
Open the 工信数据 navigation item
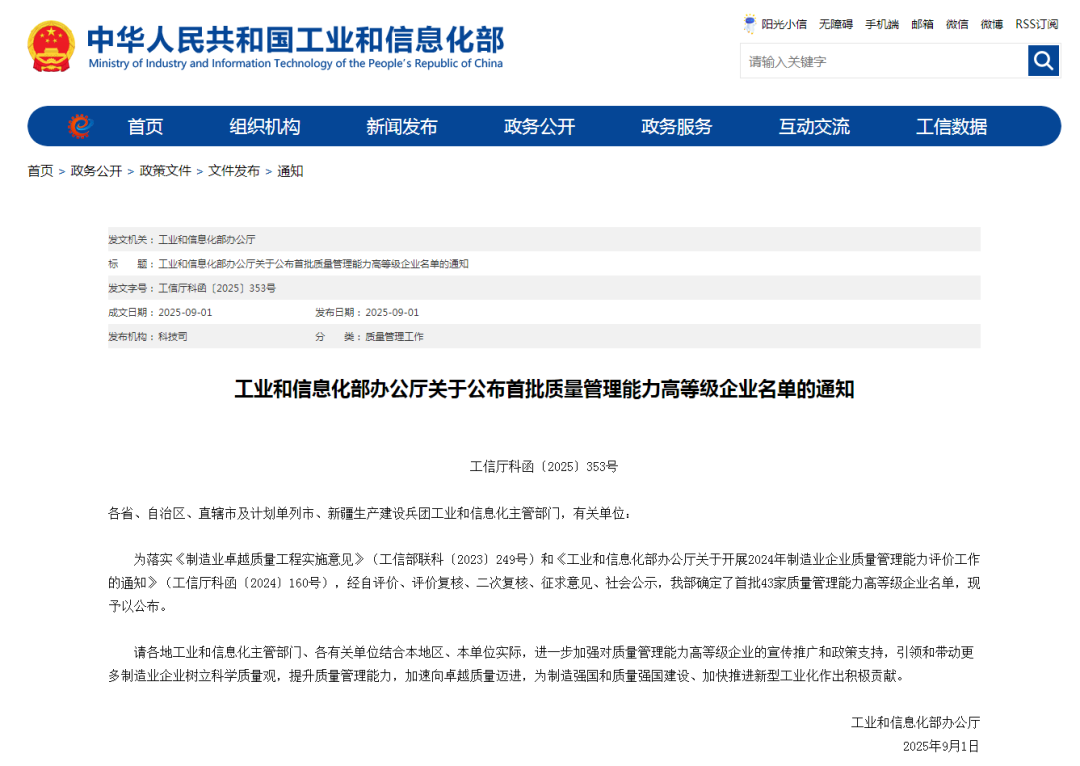[951, 127]
